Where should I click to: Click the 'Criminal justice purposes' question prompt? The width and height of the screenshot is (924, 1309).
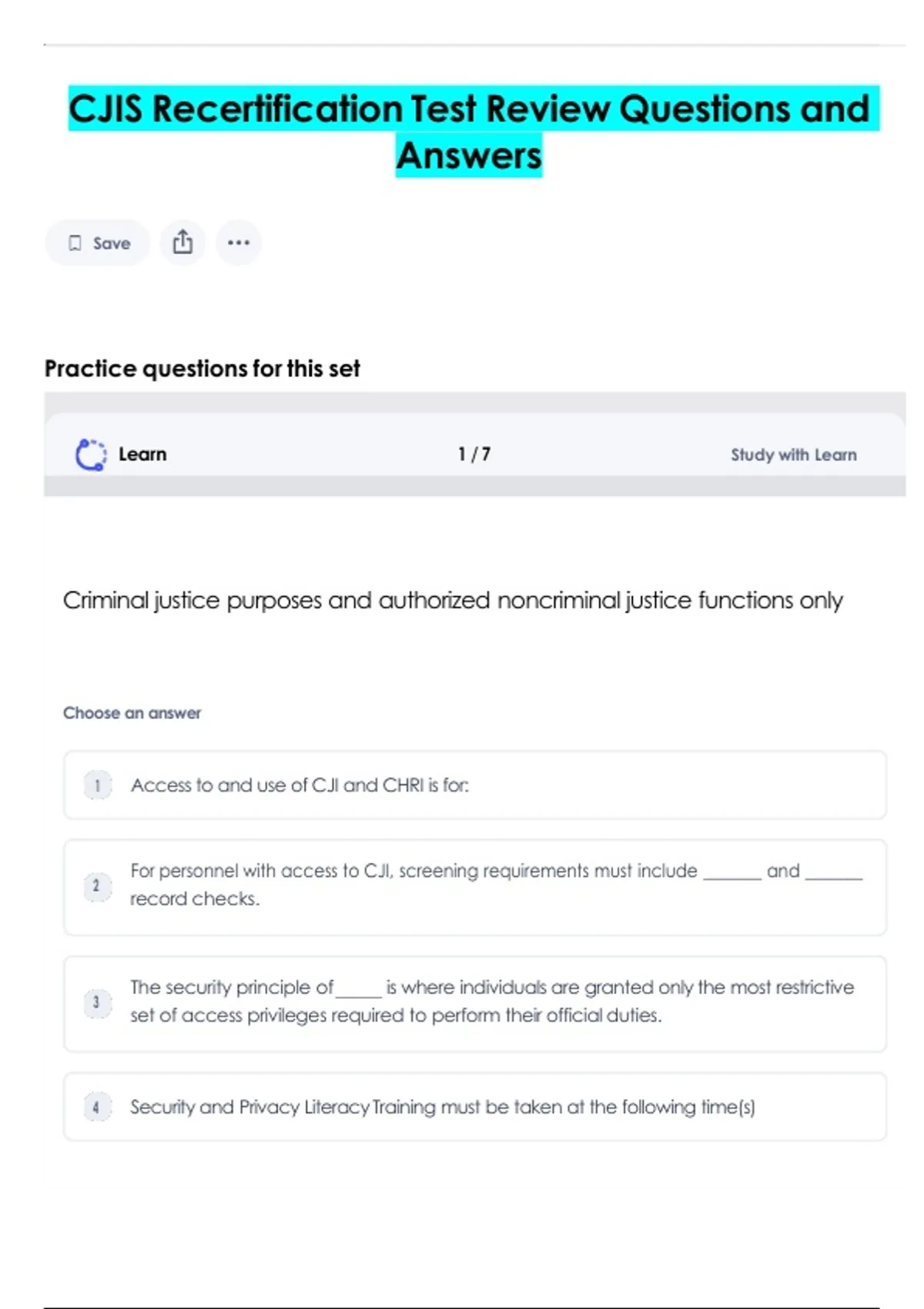click(x=453, y=601)
